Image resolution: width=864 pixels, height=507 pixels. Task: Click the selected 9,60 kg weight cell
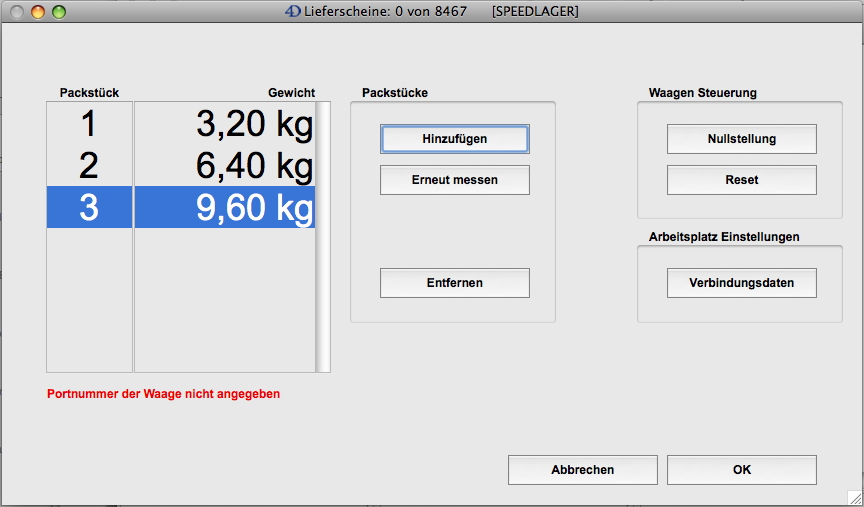pos(225,207)
